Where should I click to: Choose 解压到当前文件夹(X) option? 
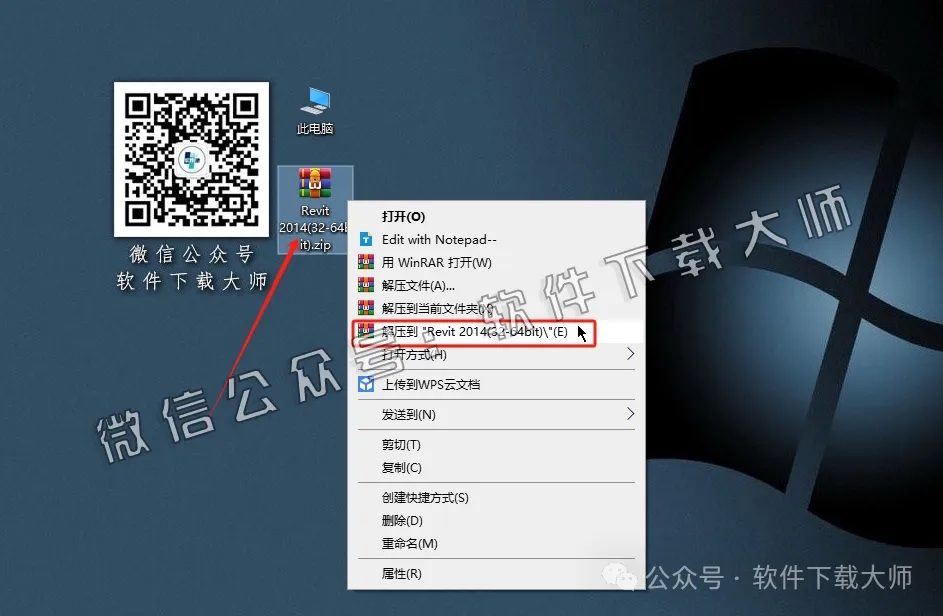[x=445, y=309]
